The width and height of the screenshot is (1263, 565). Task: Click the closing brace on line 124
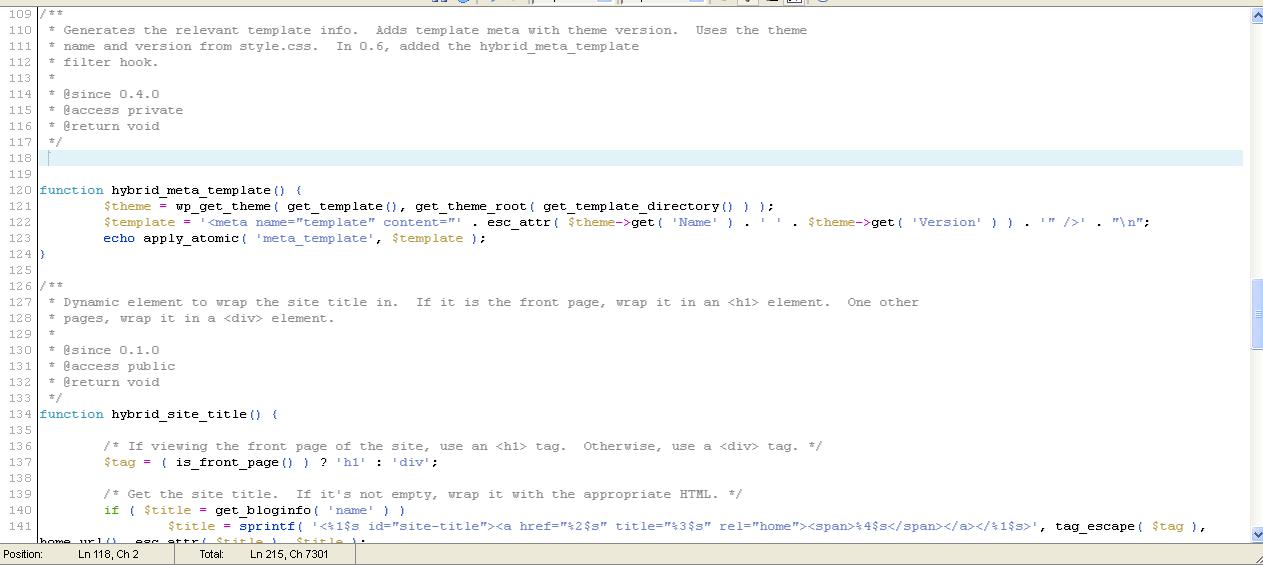click(x=43, y=254)
